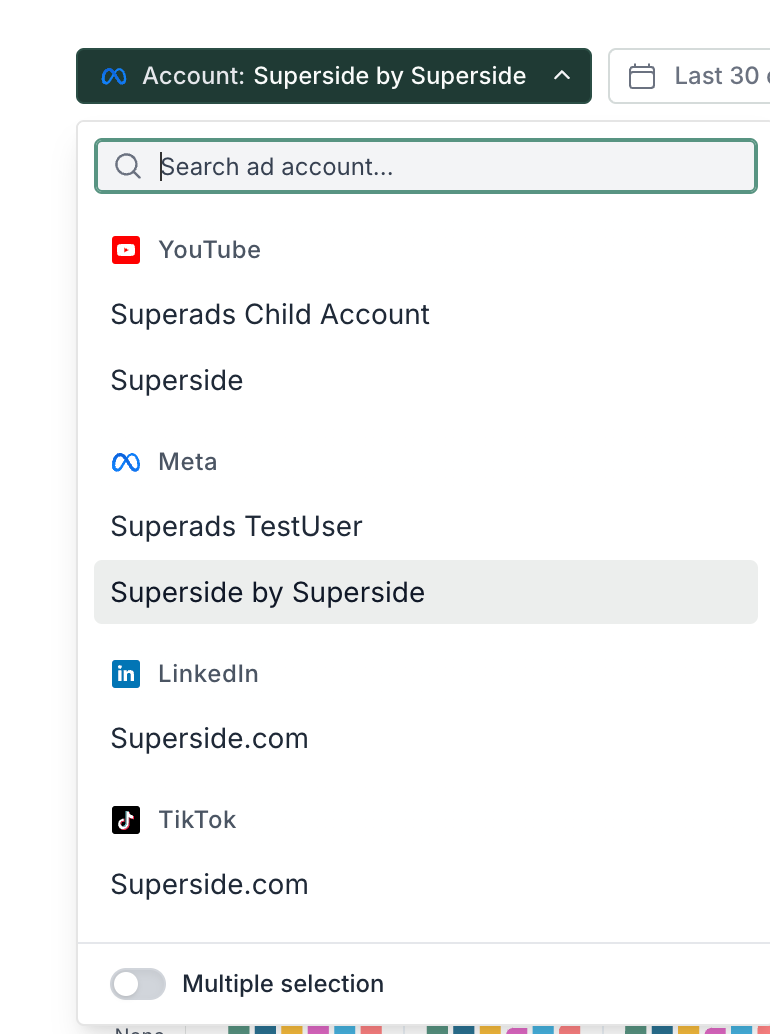This screenshot has width=770, height=1034.
Task: Click the calendar icon by Last 30
Action: point(642,76)
